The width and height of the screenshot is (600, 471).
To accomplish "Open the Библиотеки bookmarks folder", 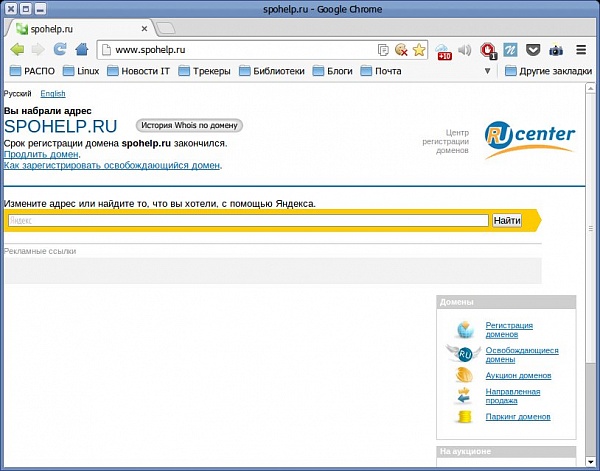I will 272,71.
